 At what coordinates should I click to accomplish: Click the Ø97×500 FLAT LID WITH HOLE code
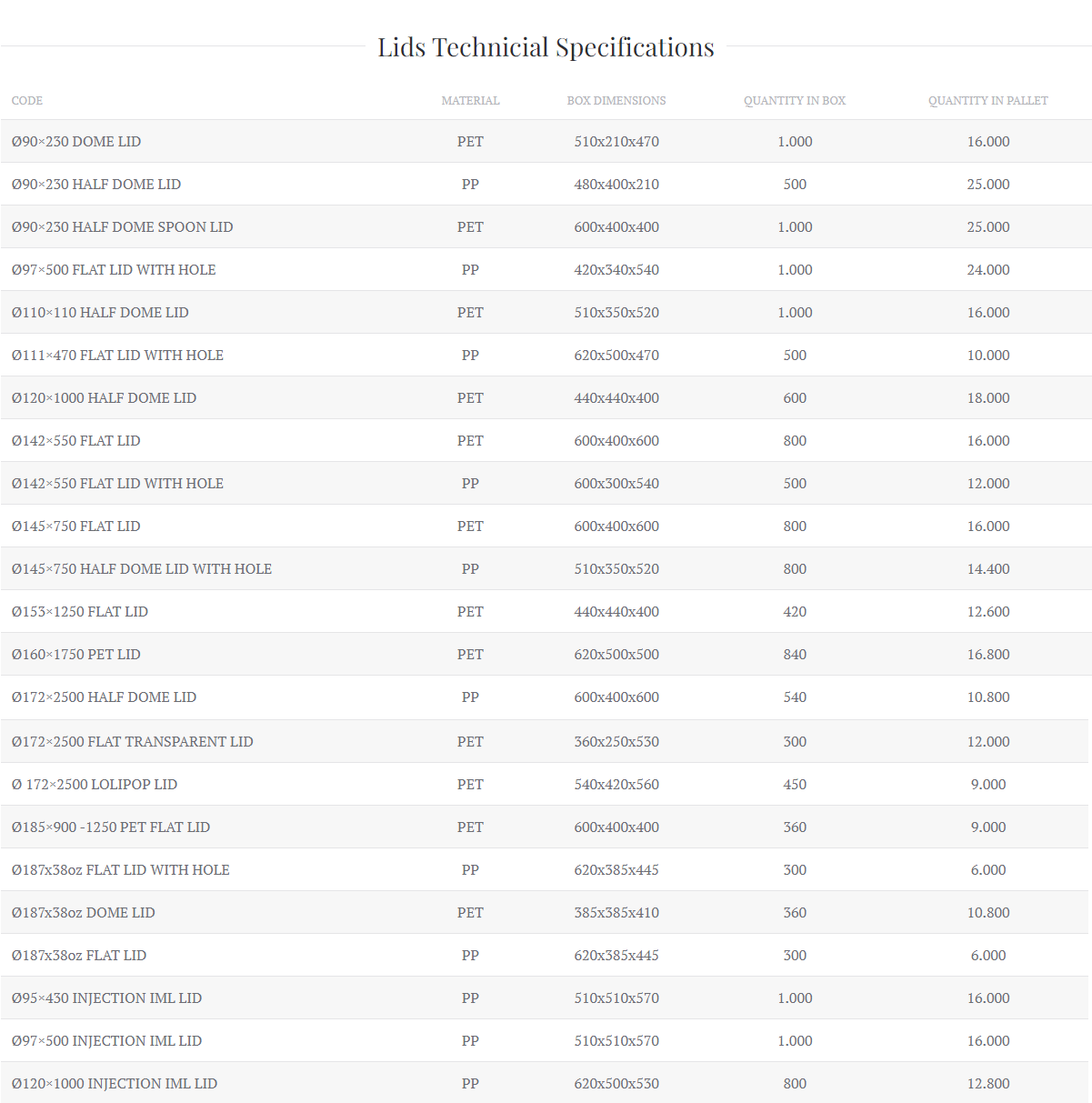point(114,270)
